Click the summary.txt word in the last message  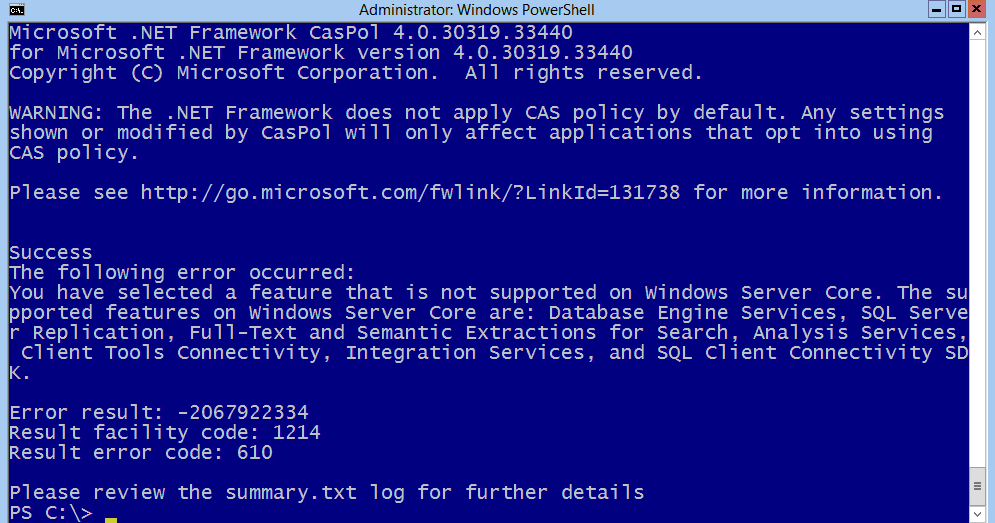[x=291, y=493]
